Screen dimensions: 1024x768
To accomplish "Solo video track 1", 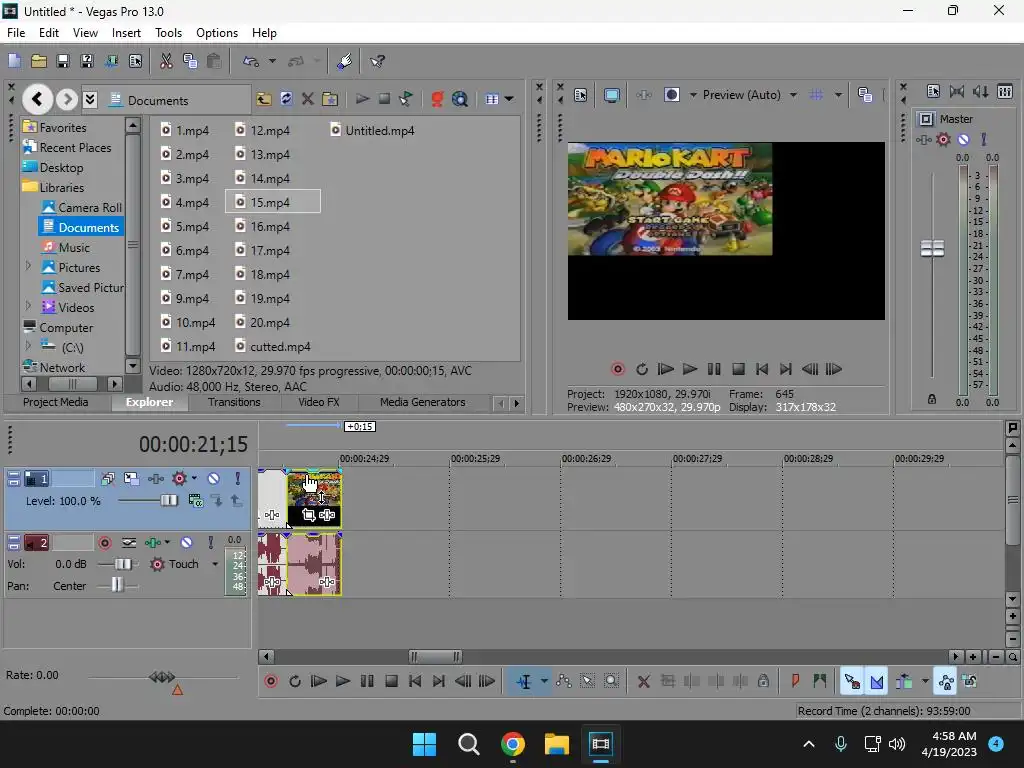I will pos(238,479).
